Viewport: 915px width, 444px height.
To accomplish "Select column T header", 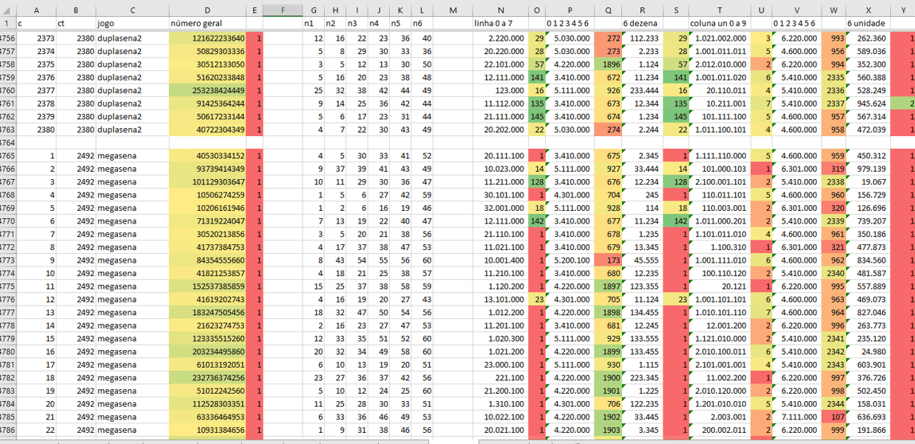I will pos(720,10).
